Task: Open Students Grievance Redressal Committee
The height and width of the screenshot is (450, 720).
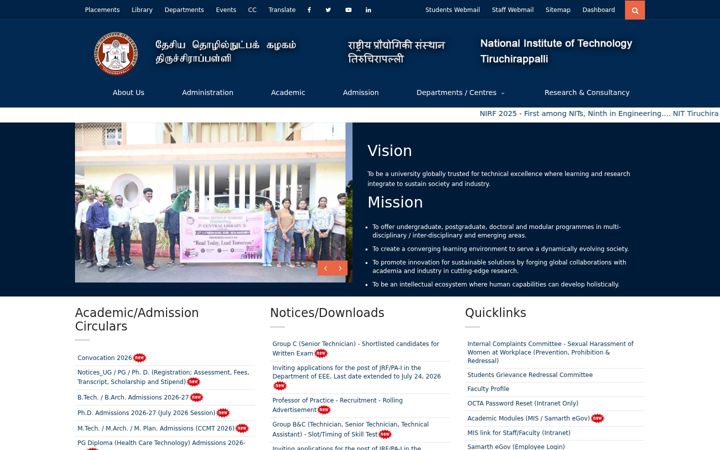Action: tap(530, 375)
